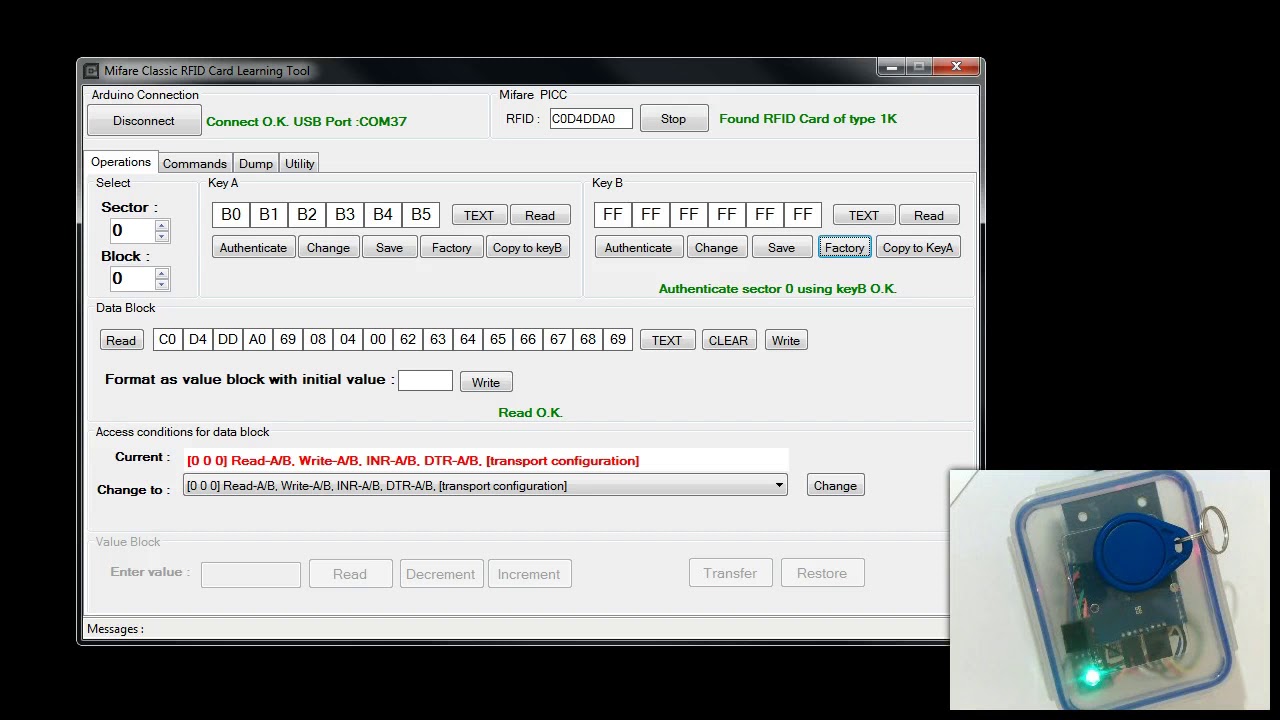Authenticate using Key A
1280x720 pixels.
(x=253, y=248)
